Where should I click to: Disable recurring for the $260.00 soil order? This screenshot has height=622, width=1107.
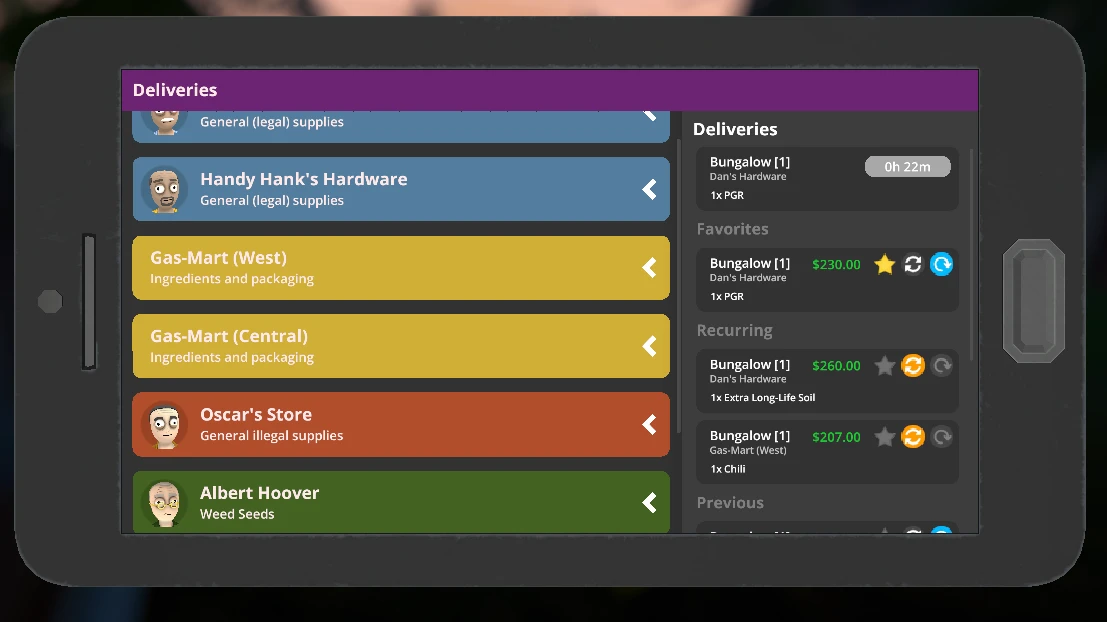913,366
